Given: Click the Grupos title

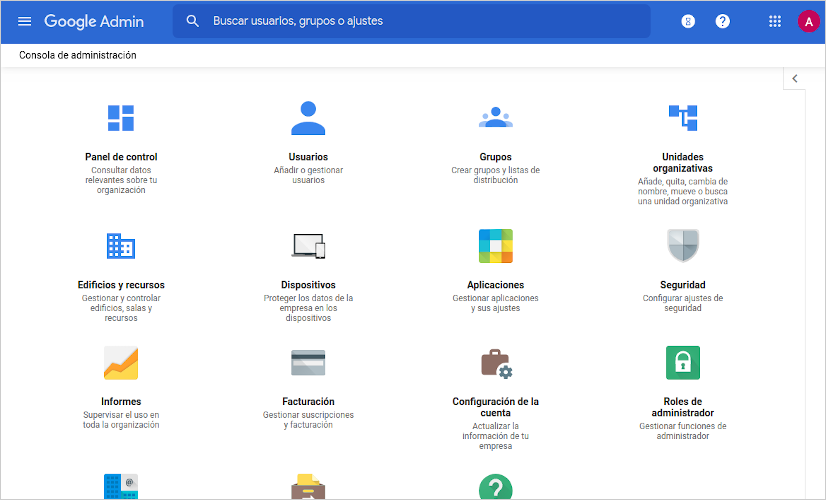Looking at the screenshot, I should pos(496,156).
